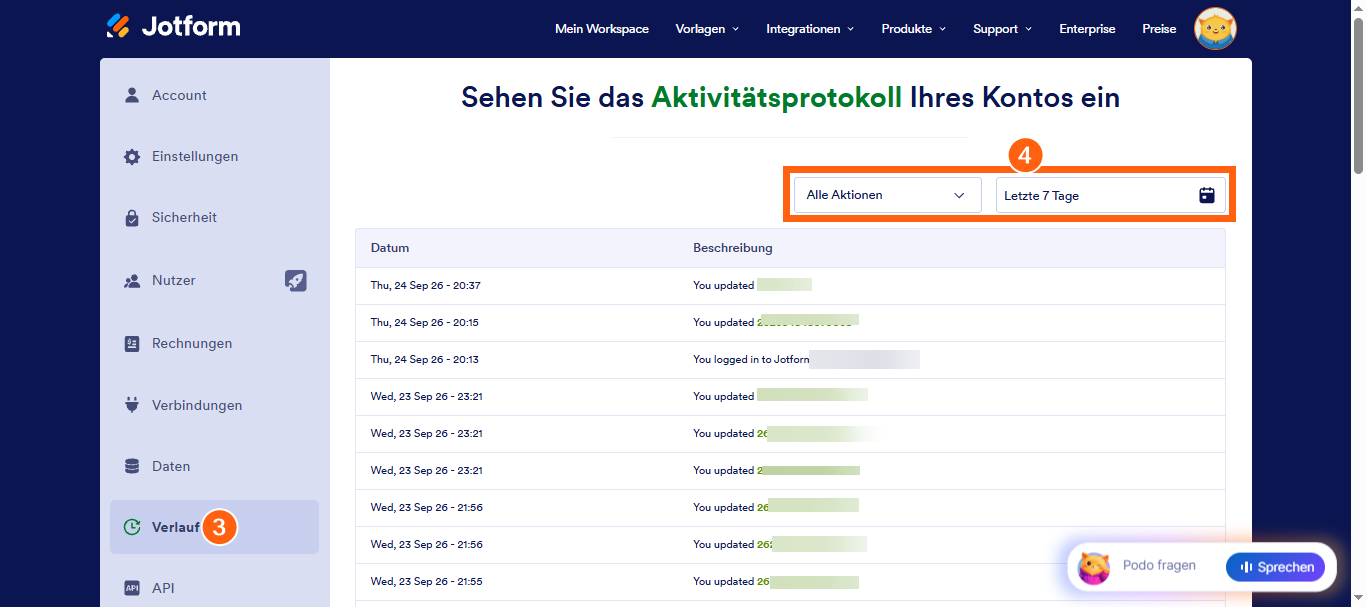Click the Datum column header

(x=390, y=248)
